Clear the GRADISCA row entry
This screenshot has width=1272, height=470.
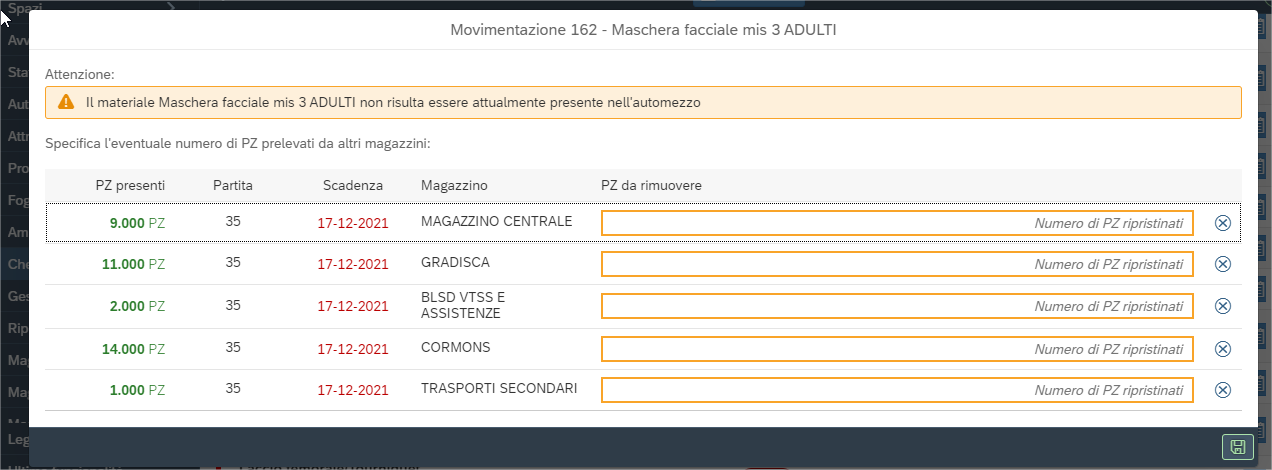pyautogui.click(x=1222, y=264)
